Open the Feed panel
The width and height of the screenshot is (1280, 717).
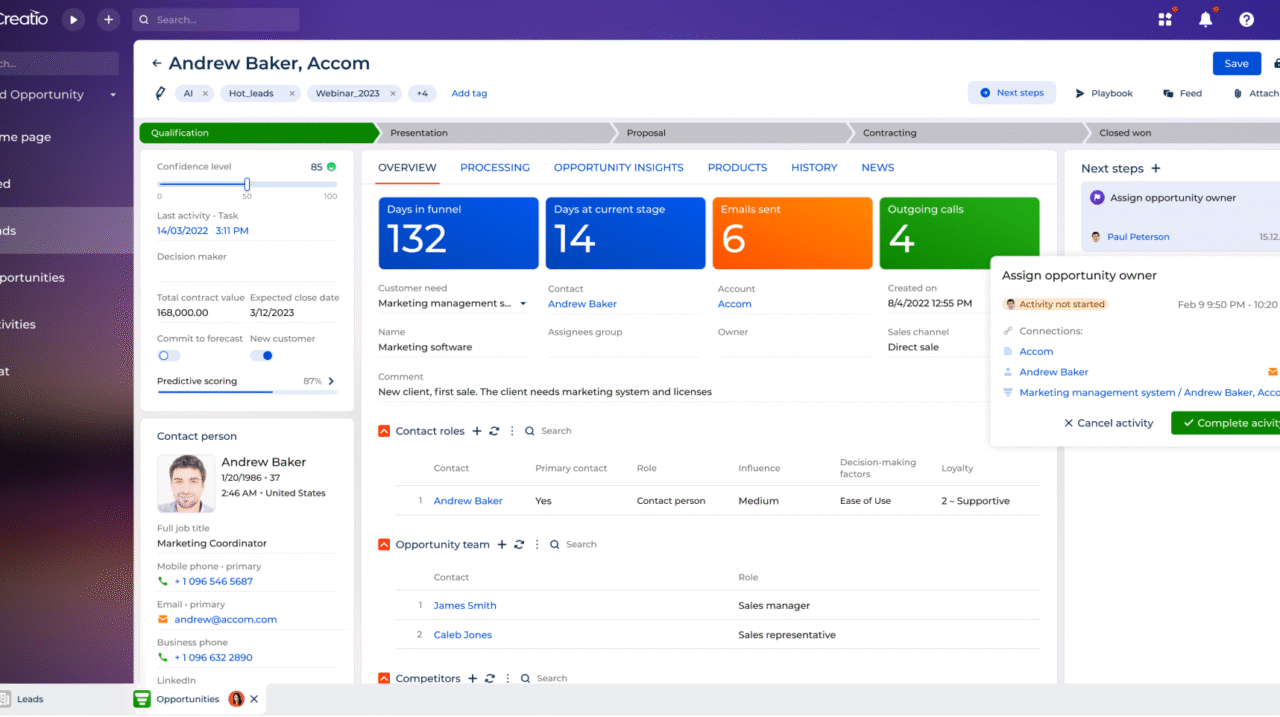coord(1182,93)
